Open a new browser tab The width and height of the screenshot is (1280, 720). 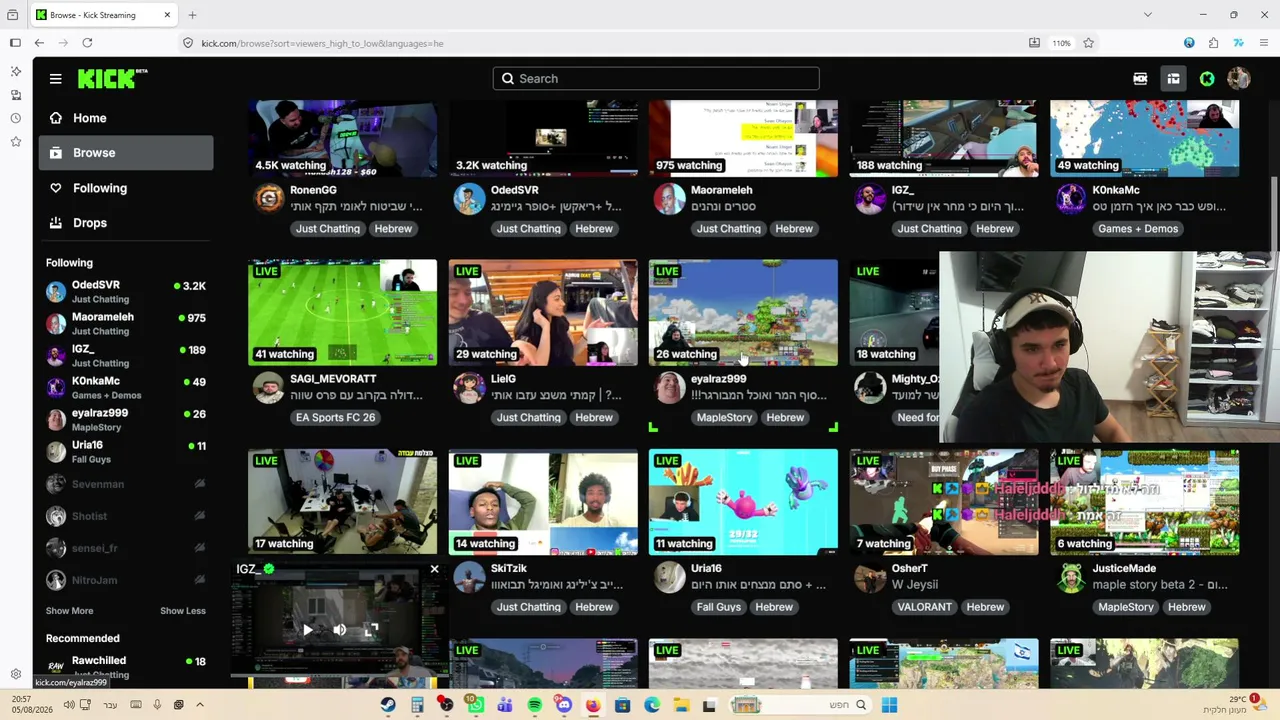click(192, 15)
